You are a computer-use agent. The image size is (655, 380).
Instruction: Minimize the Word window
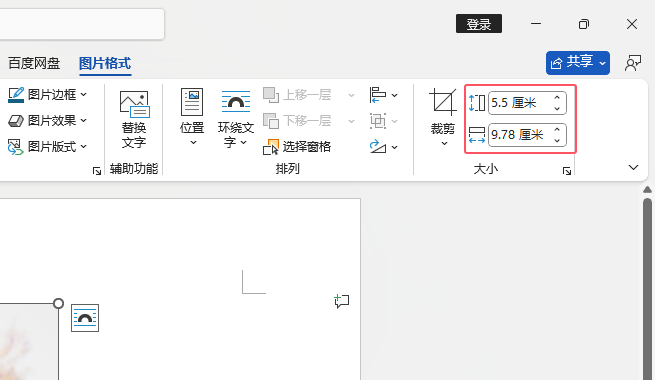(x=536, y=24)
